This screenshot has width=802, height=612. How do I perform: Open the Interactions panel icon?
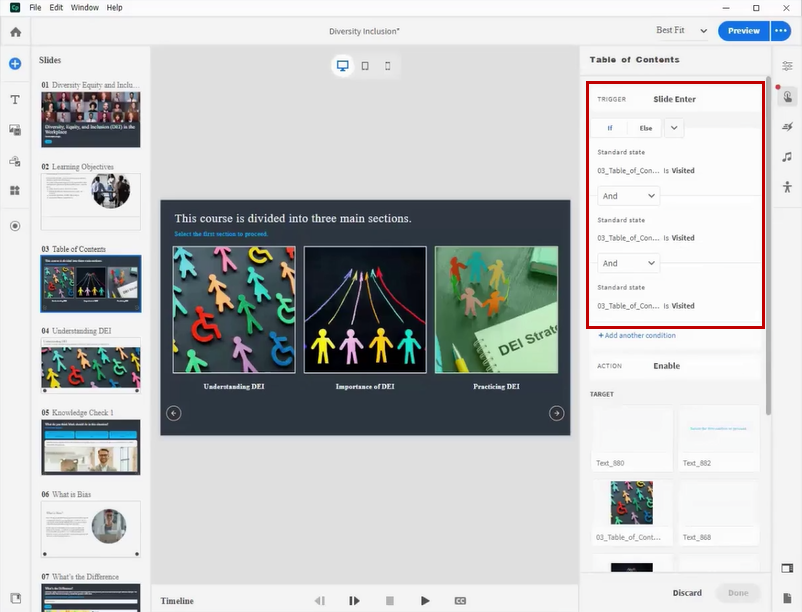coord(787,96)
